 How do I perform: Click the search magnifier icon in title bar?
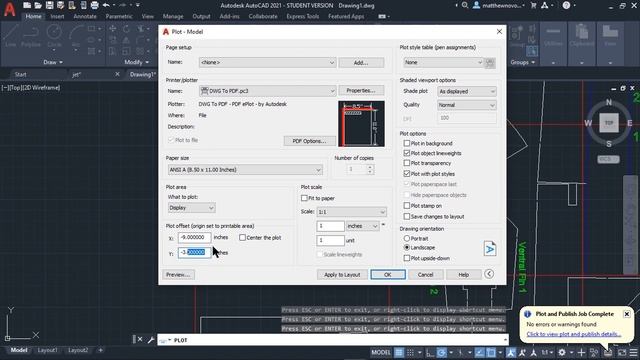465,5
